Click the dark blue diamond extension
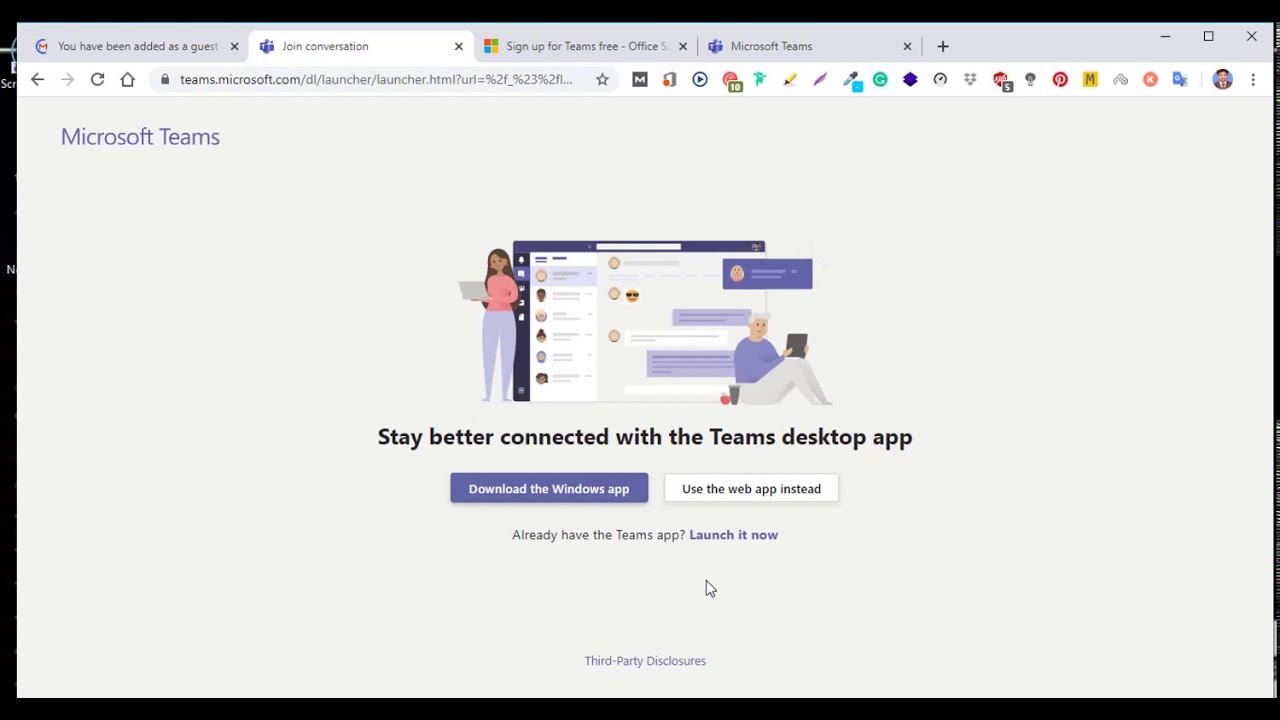Viewport: 1280px width, 720px height. [x=910, y=79]
